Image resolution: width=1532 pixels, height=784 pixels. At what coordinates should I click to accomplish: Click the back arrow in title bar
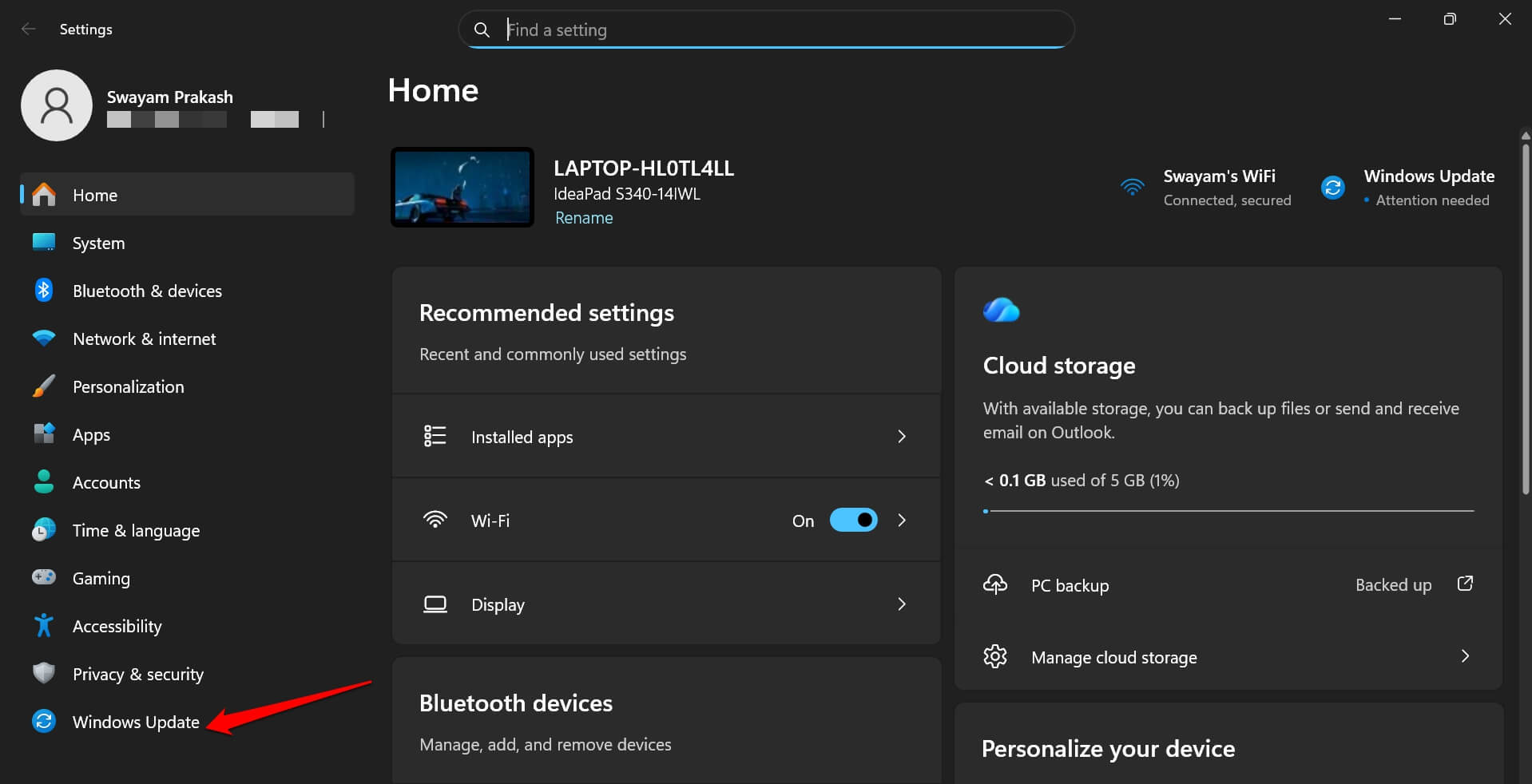coord(29,29)
